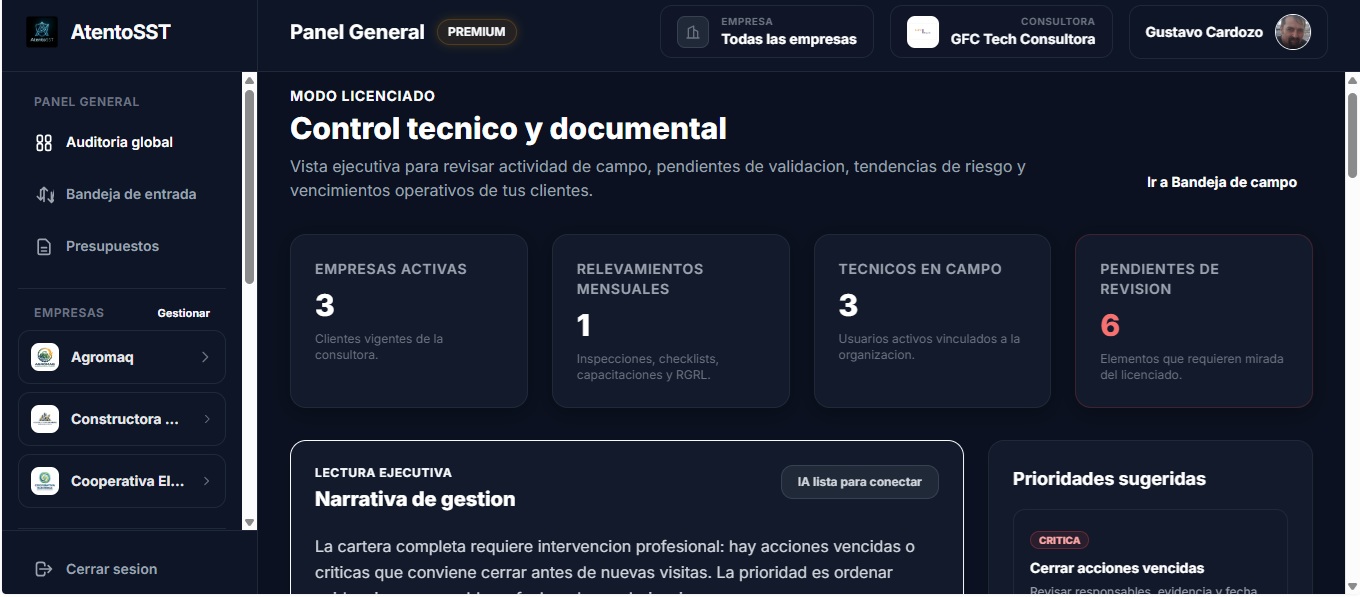Open the Consultora GFC Tech selector
Screen dimensions: 1360x597
point(1001,32)
